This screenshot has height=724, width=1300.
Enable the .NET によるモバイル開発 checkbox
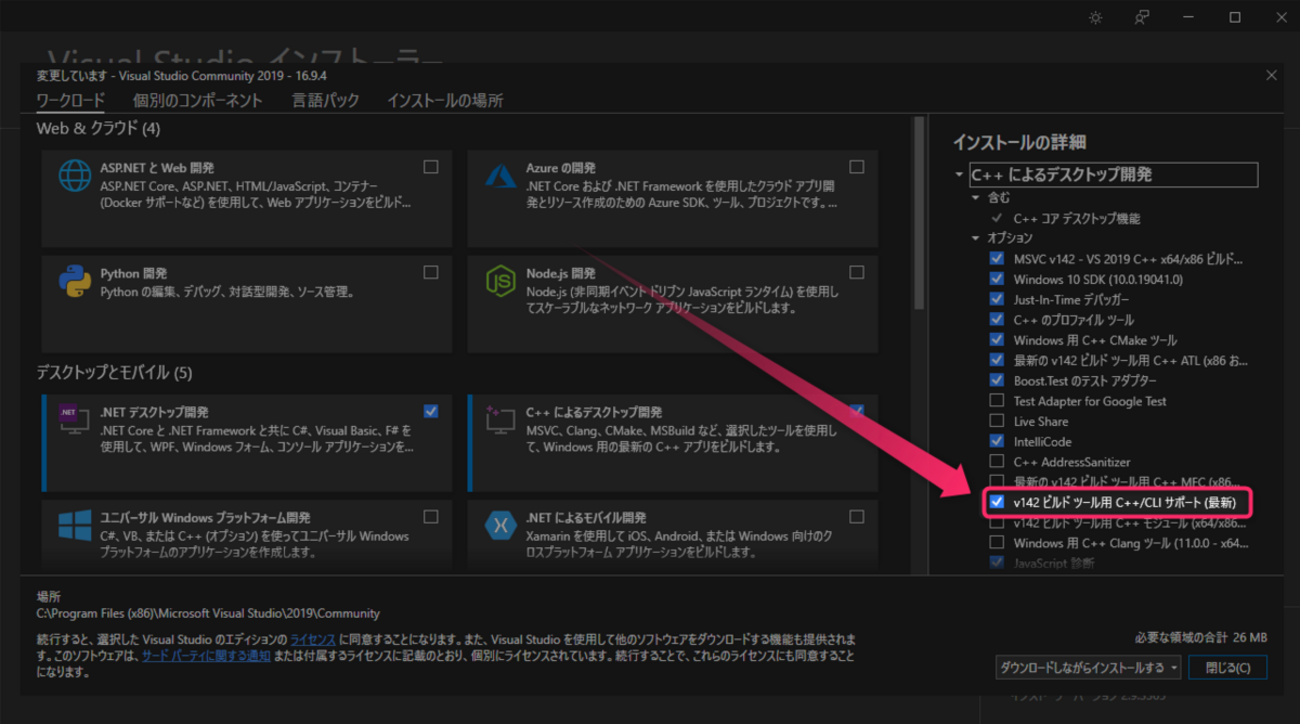click(x=856, y=517)
